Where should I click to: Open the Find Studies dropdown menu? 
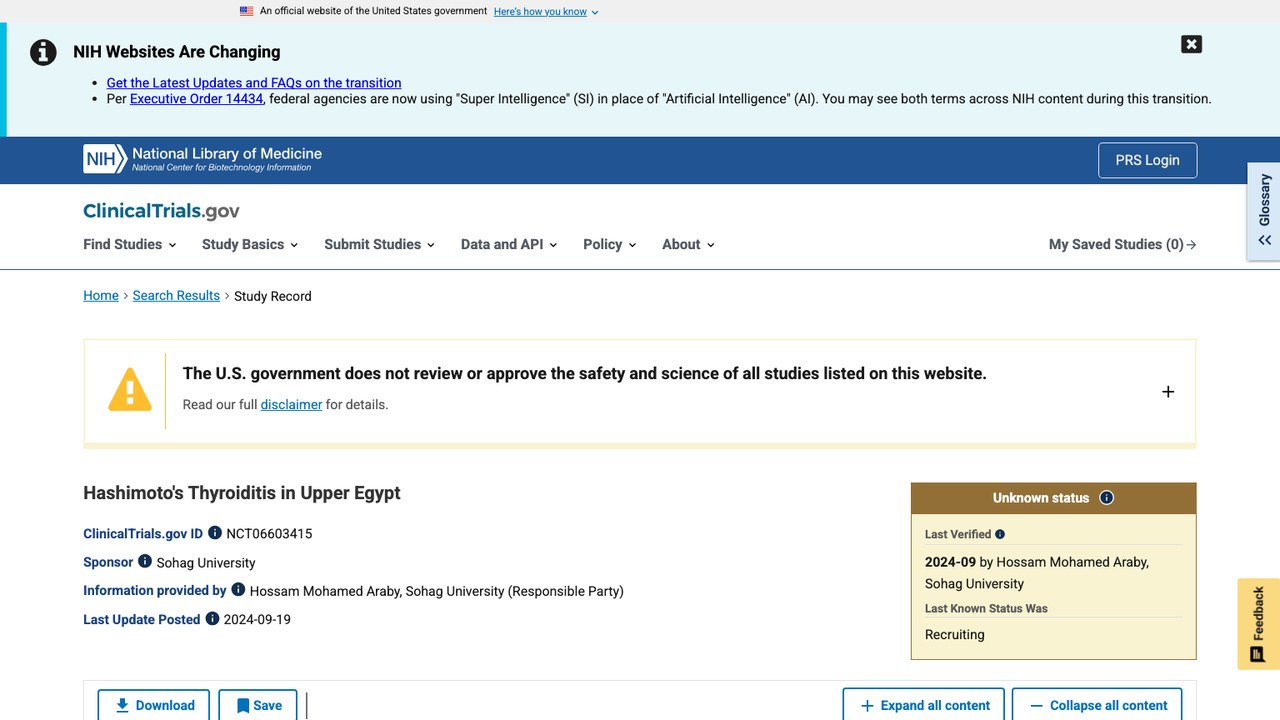130,244
